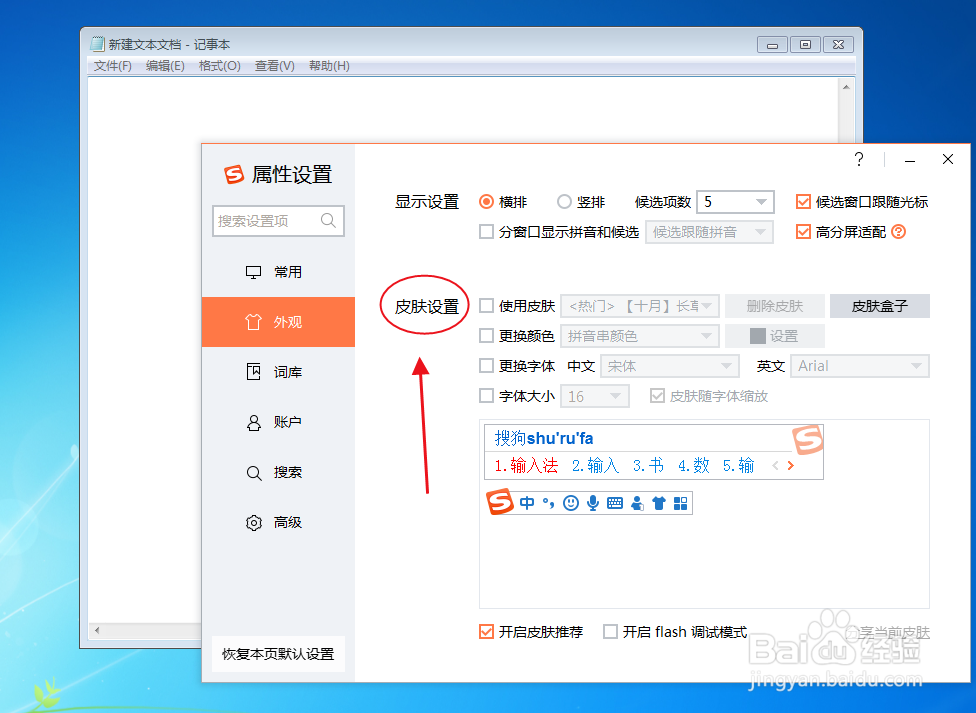
Task: Click the magnifier icon in the settings search box
Action: point(328,220)
